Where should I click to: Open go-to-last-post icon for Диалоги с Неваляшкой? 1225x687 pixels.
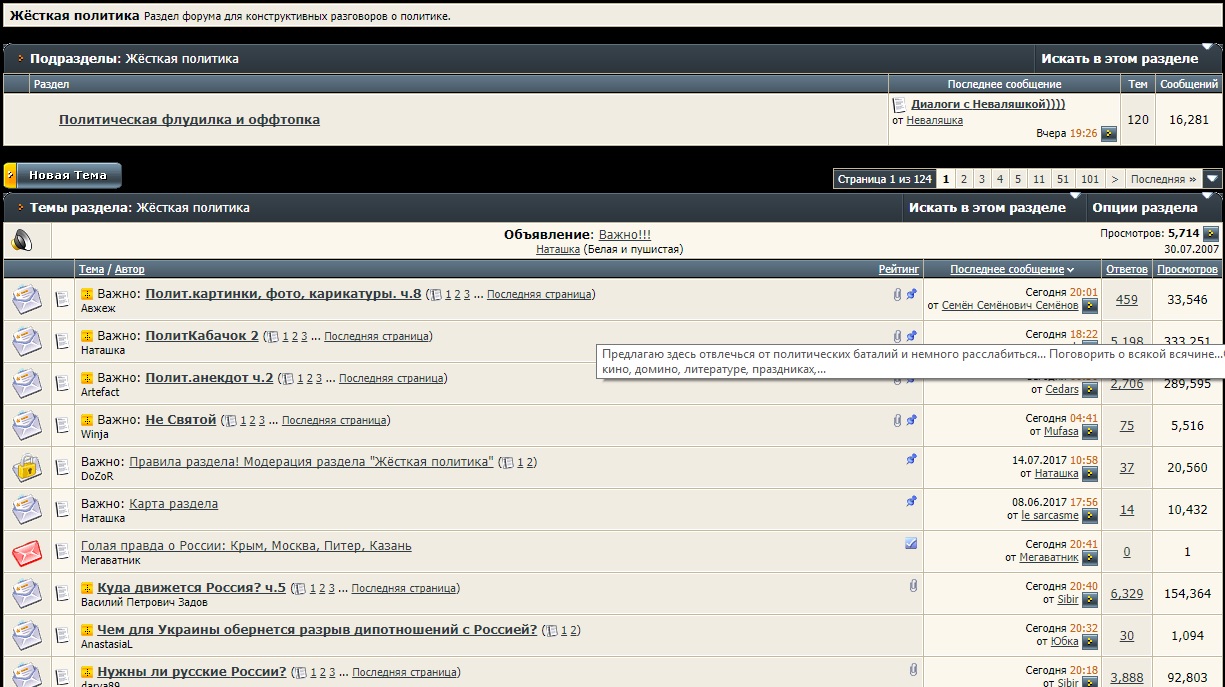tap(1109, 133)
